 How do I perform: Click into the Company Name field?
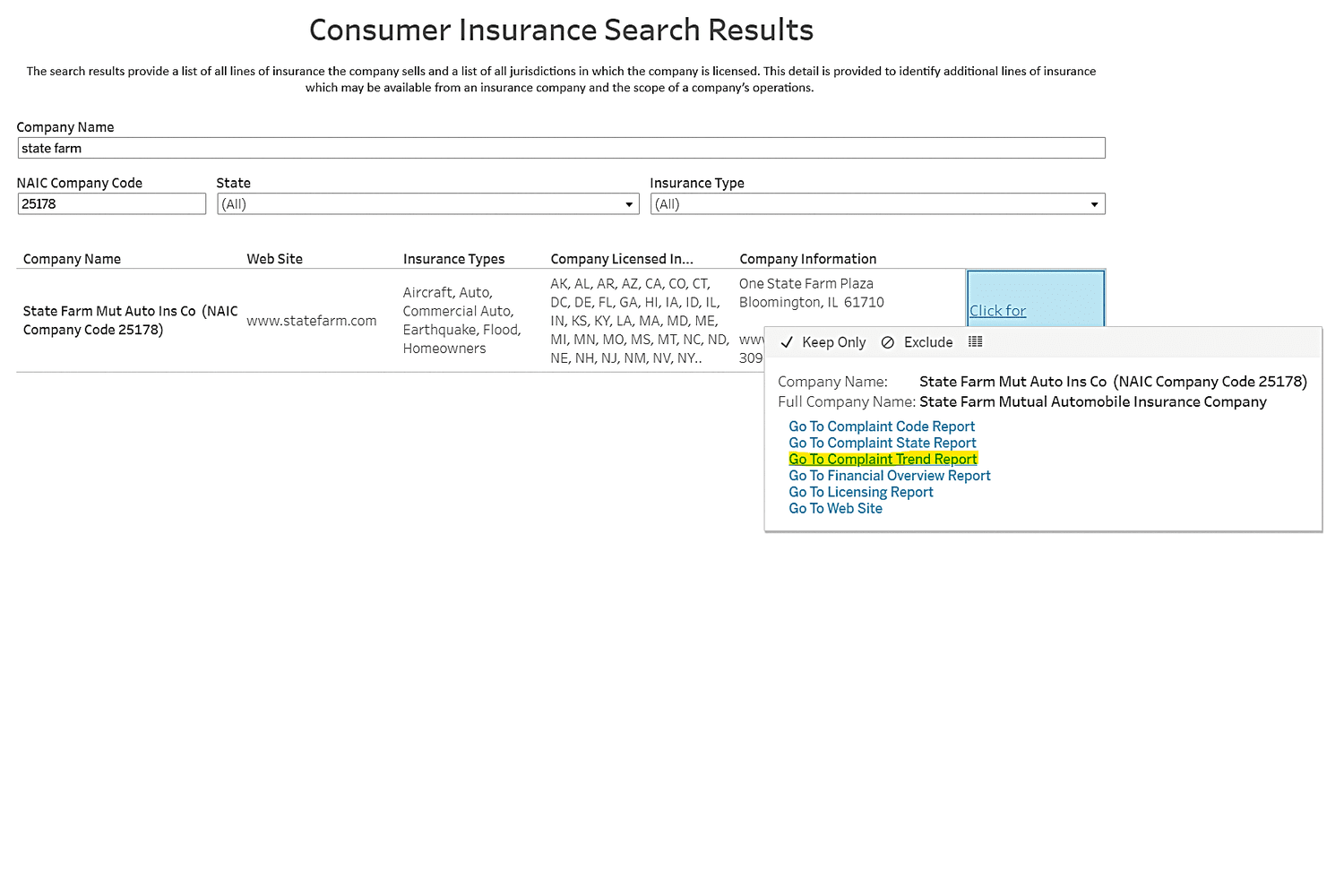pyautogui.click(x=561, y=148)
